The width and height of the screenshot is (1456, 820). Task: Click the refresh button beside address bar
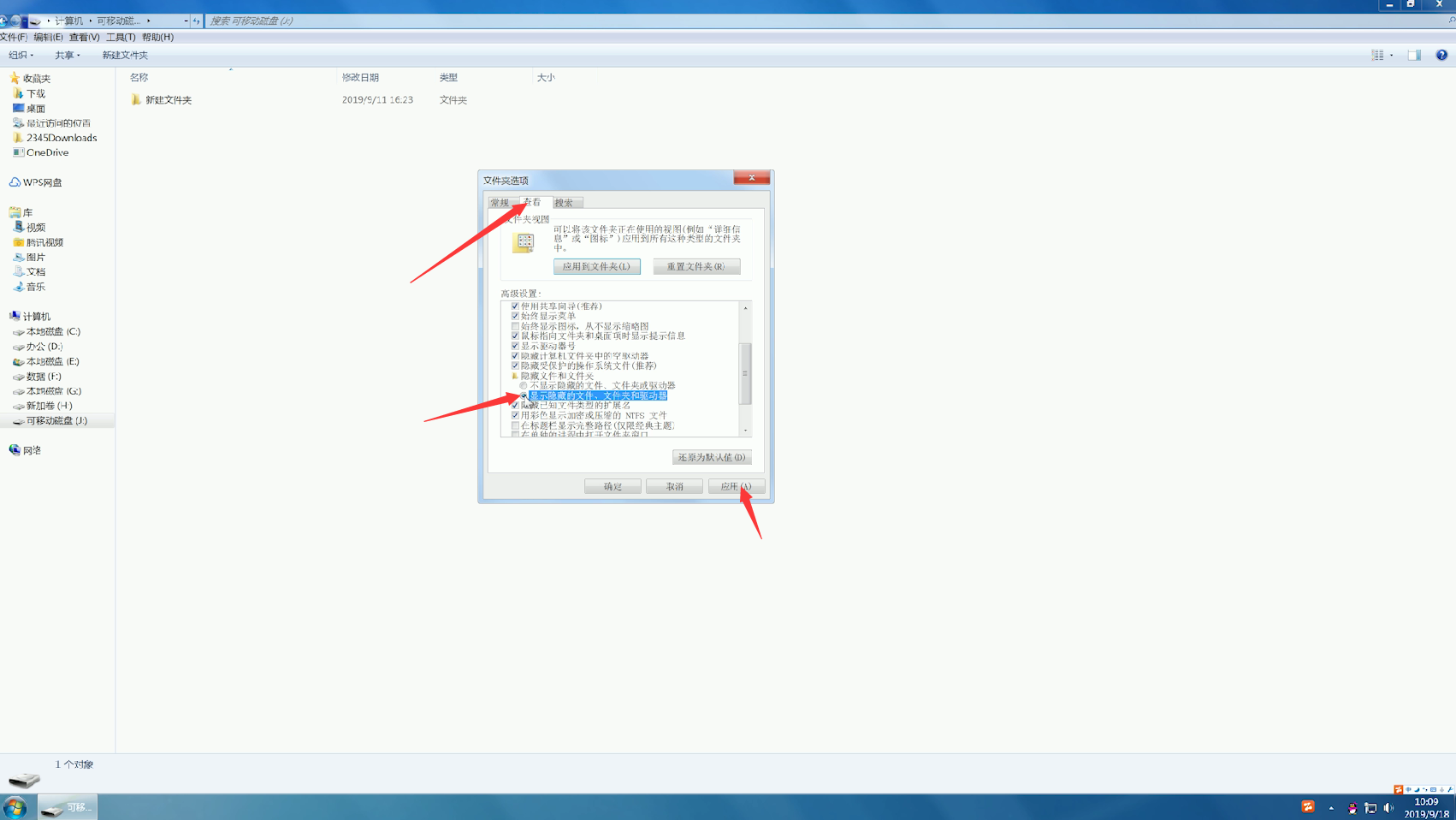196,21
